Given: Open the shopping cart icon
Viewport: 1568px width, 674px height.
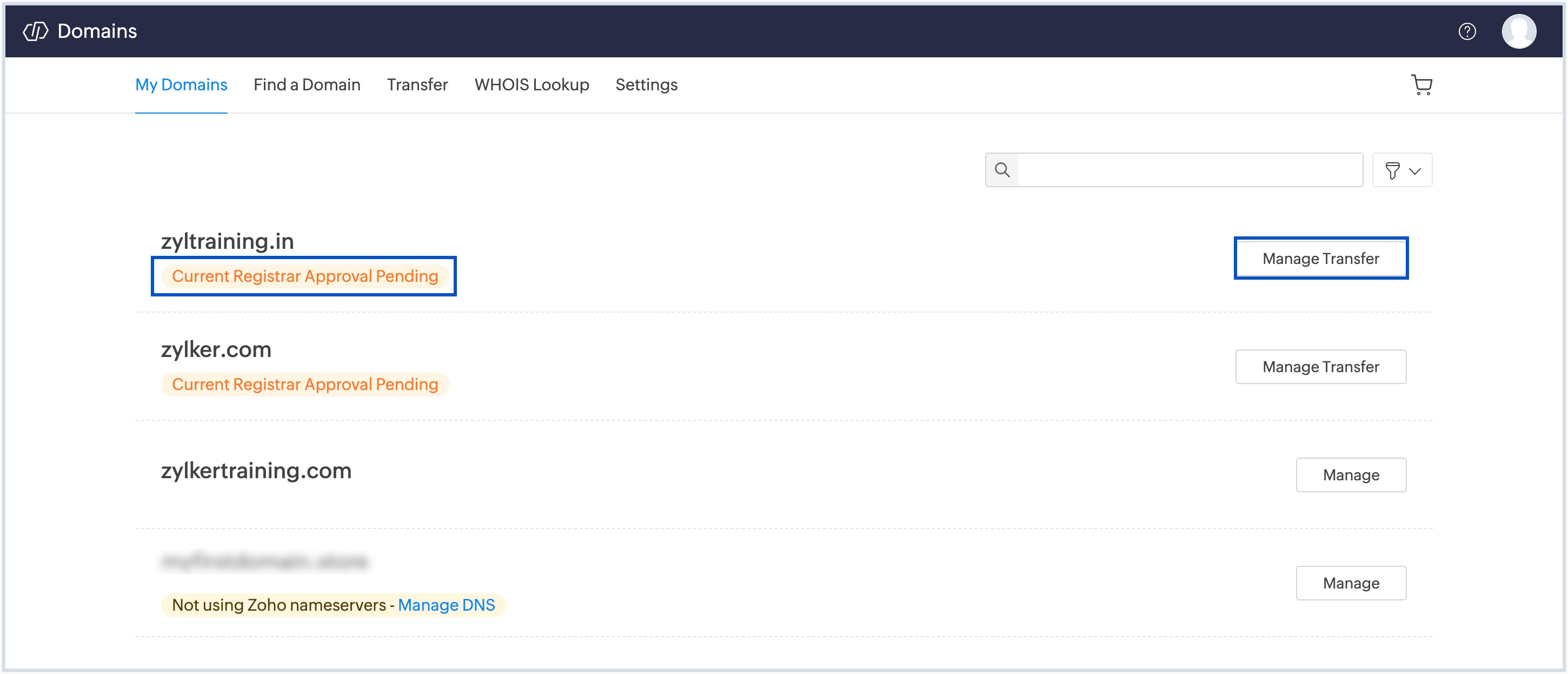Looking at the screenshot, I should [1421, 84].
